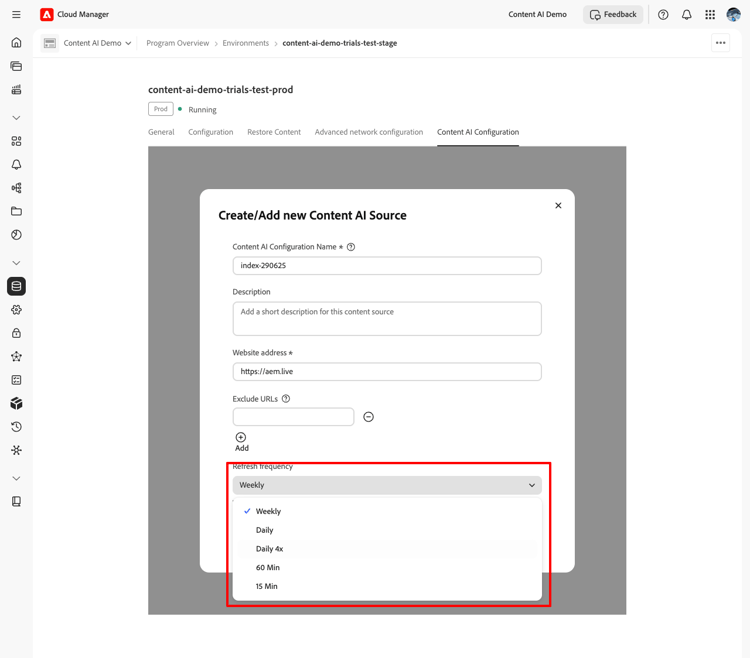Open the bell icon in left sidebar
750x658 pixels.
click(16, 164)
